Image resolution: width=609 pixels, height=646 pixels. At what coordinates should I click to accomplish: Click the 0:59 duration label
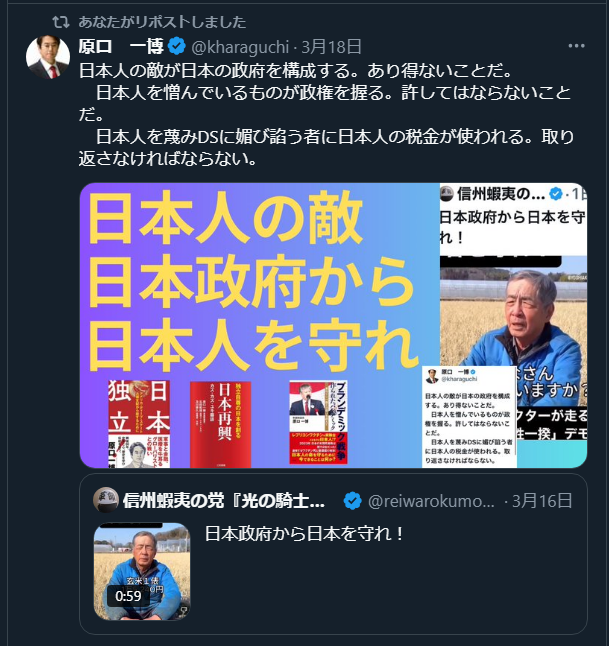128,596
